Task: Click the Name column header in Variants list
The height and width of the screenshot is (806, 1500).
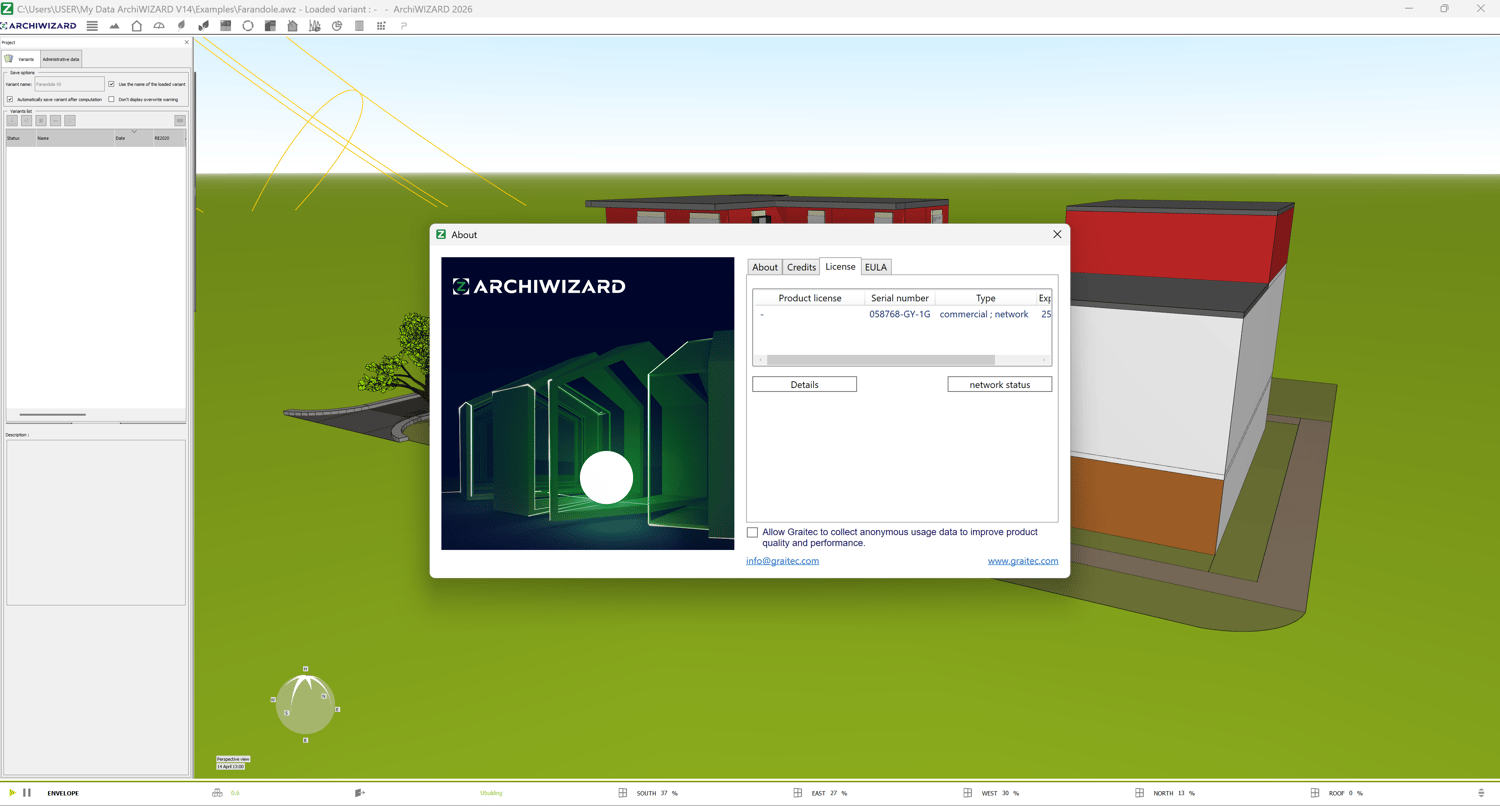Action: click(x=75, y=138)
